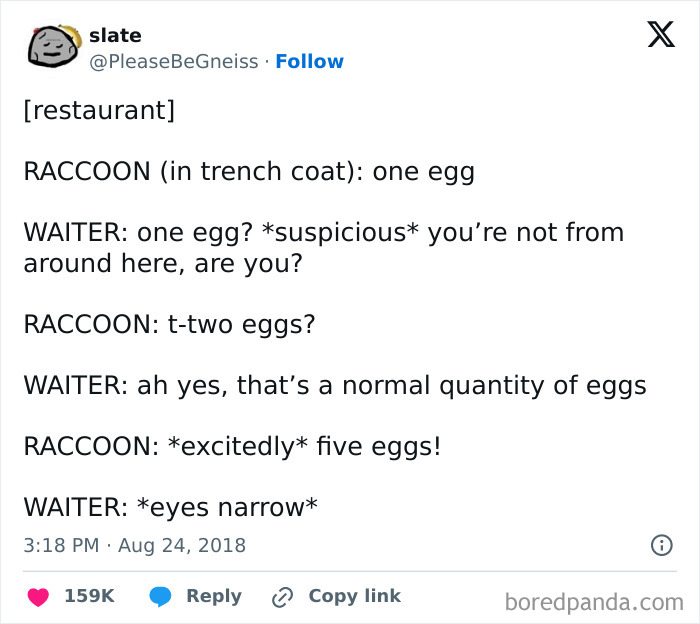The width and height of the screenshot is (700, 624).
Task: Click the copy link chain icon
Action: (x=282, y=597)
